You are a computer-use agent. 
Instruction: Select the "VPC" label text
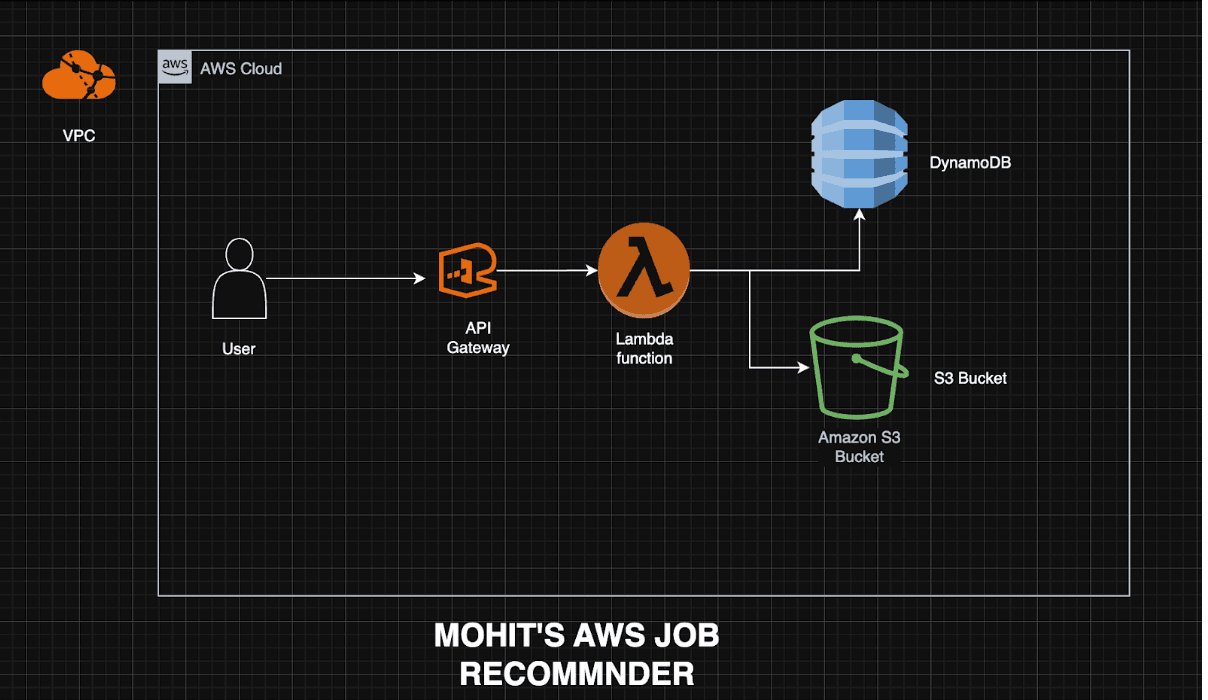point(79,135)
